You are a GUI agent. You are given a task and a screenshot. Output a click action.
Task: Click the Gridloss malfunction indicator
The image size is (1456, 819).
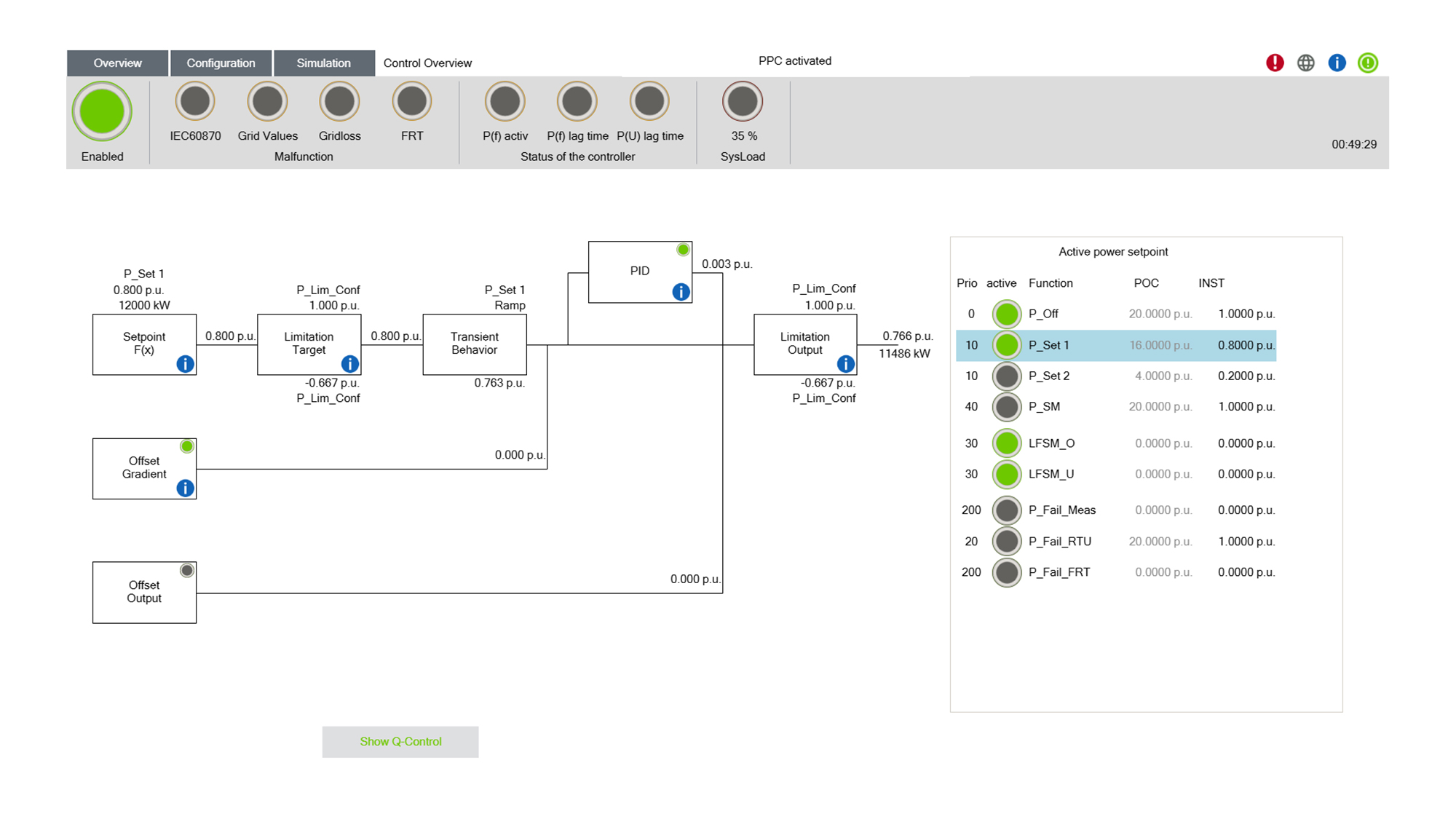click(339, 101)
